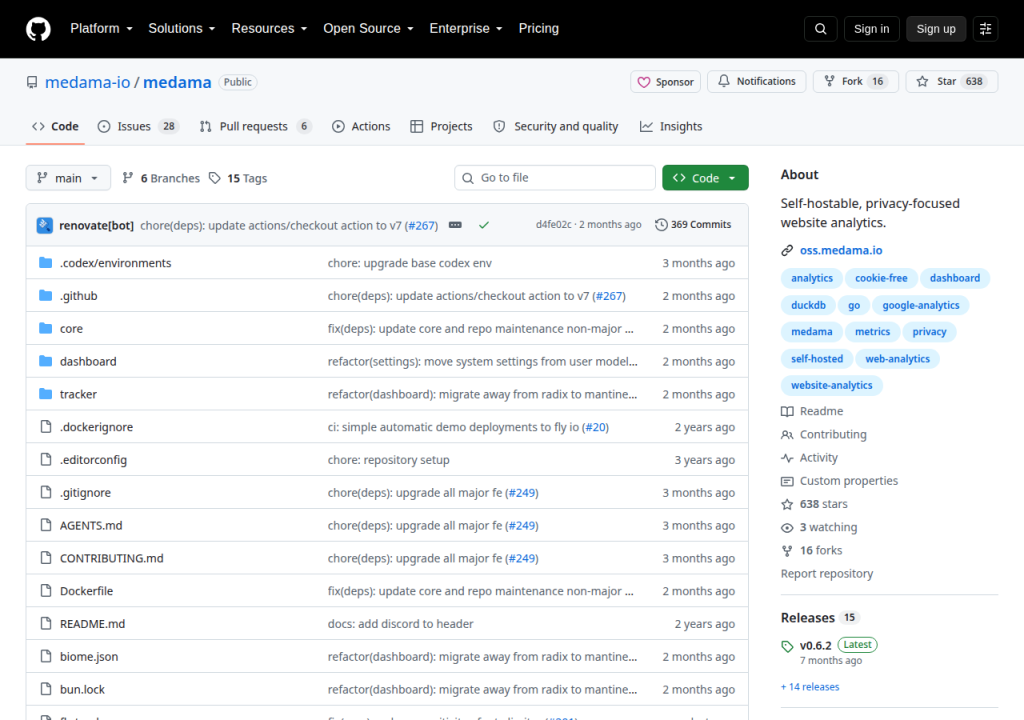This screenshot has height=720, width=1024.
Task: Open the Pricing page
Action: (x=539, y=29)
